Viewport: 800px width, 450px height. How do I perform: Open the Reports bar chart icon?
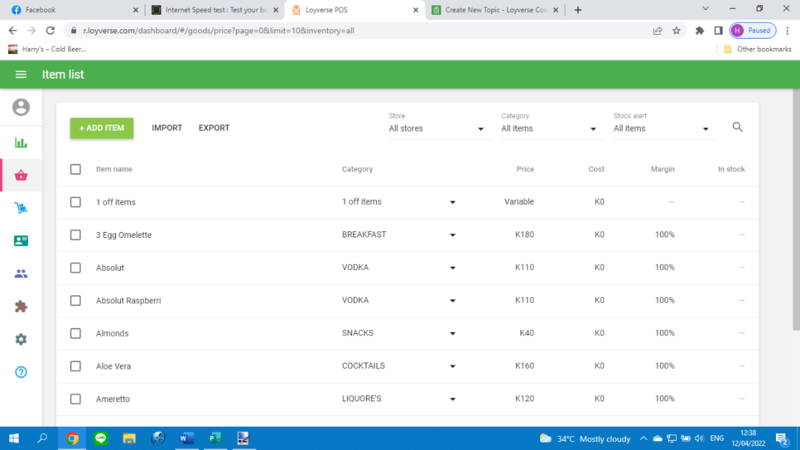tap(21, 142)
